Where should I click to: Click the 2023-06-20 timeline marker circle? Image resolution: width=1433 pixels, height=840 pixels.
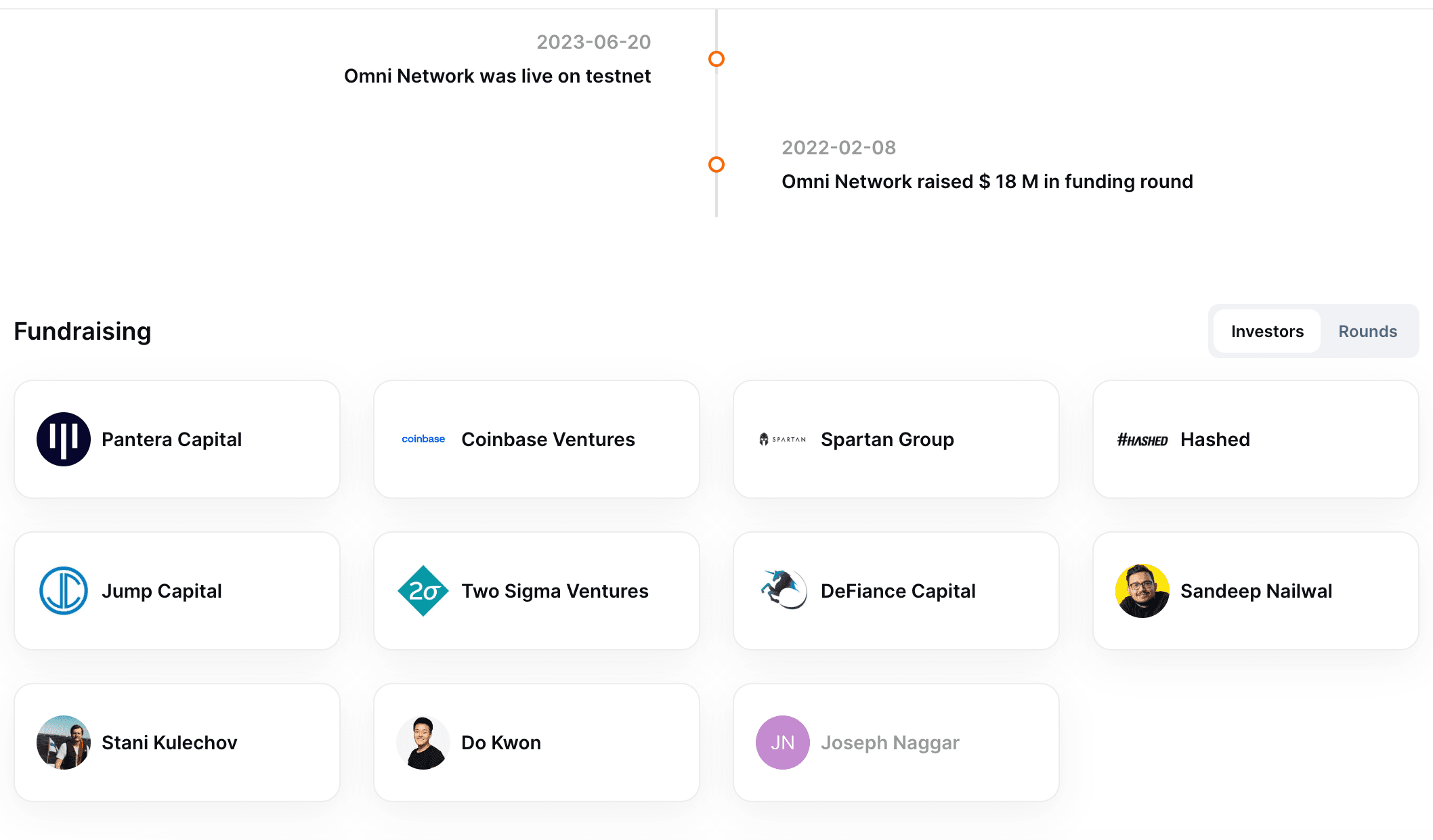716,59
